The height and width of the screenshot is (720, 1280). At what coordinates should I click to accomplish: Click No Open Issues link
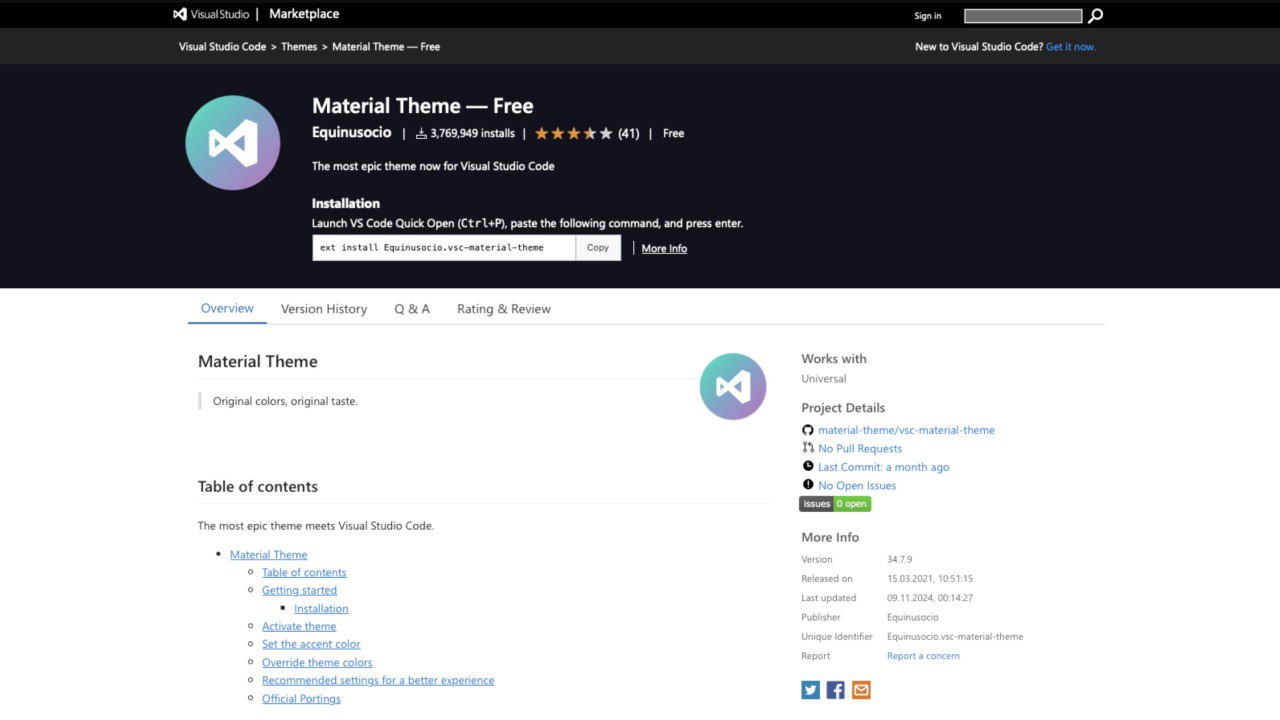(x=857, y=486)
